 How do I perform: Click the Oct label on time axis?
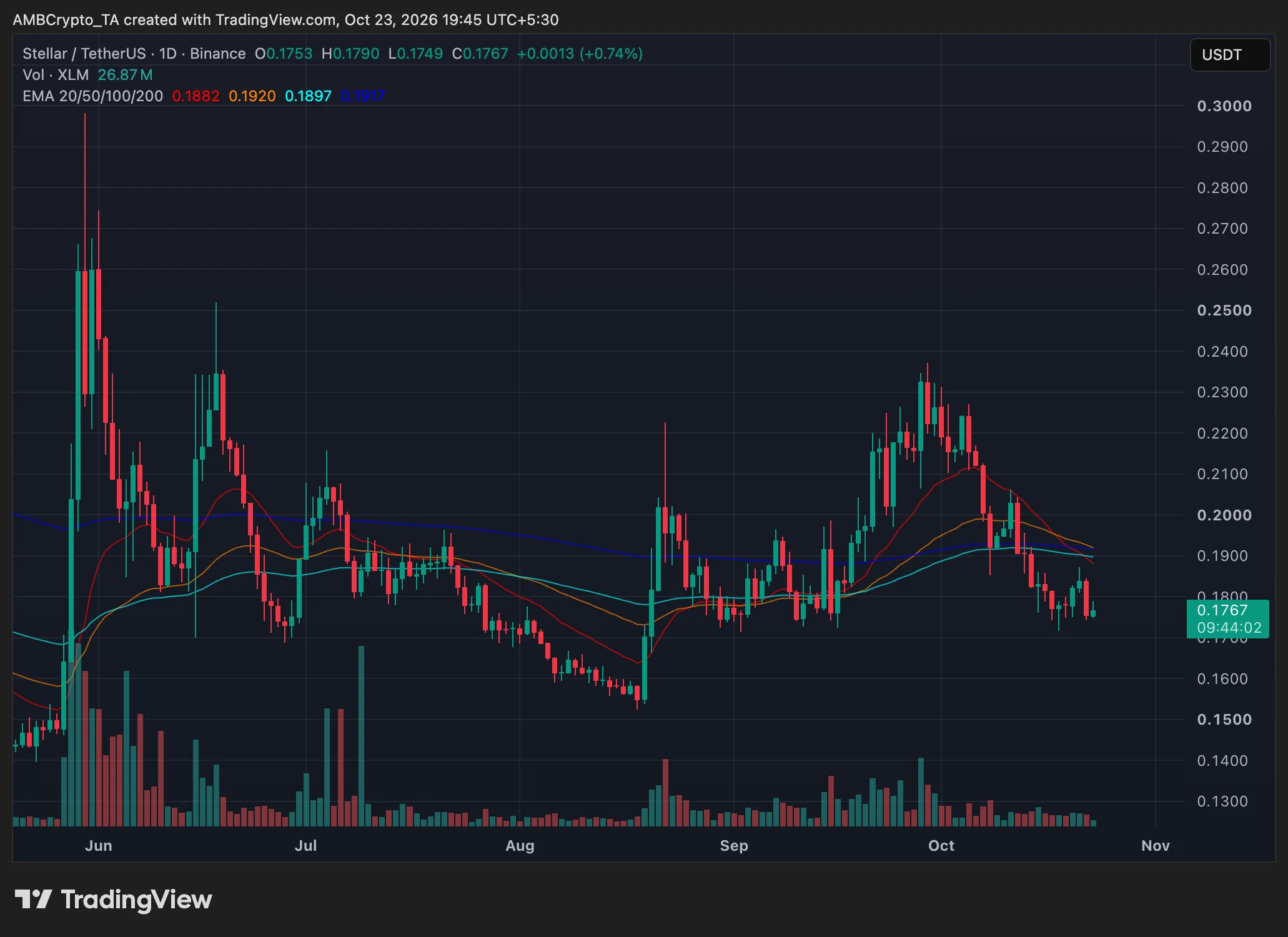(x=941, y=846)
